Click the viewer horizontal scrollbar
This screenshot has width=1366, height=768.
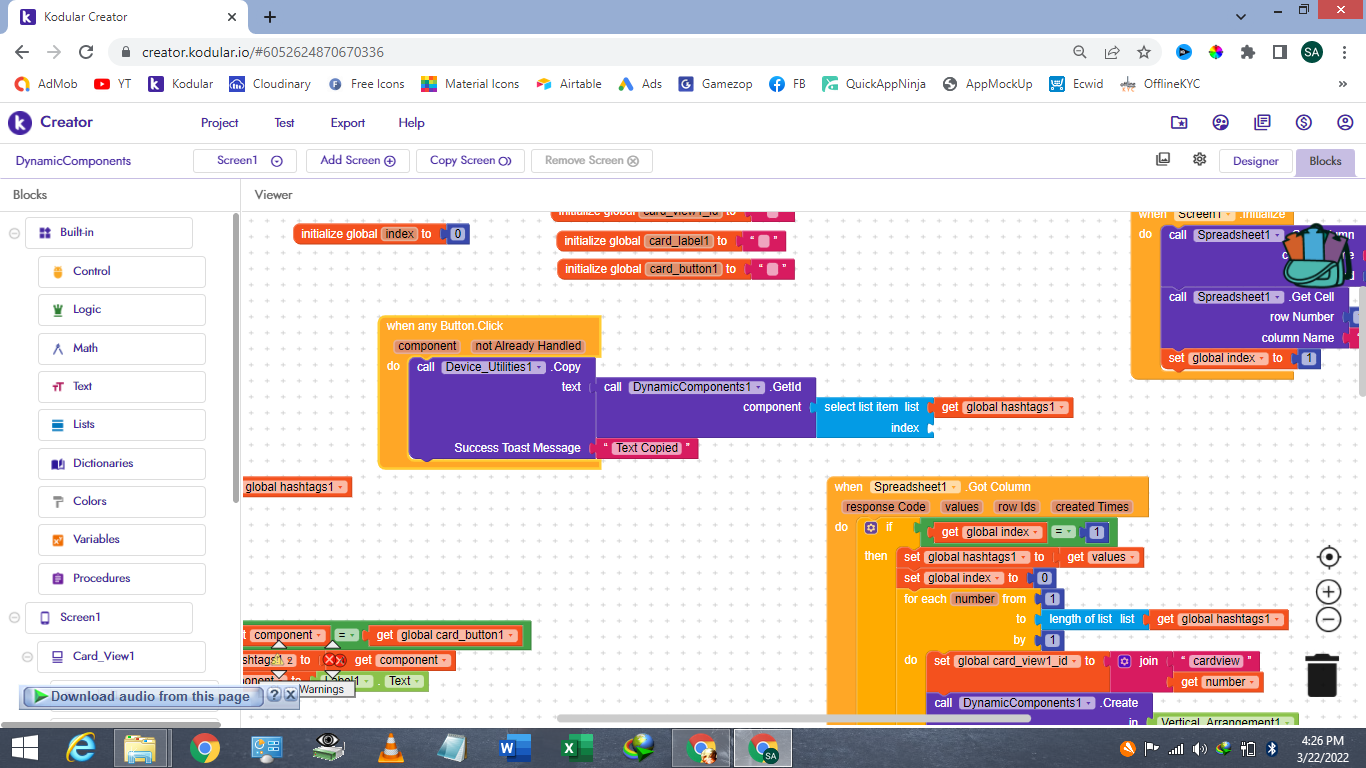tap(793, 717)
